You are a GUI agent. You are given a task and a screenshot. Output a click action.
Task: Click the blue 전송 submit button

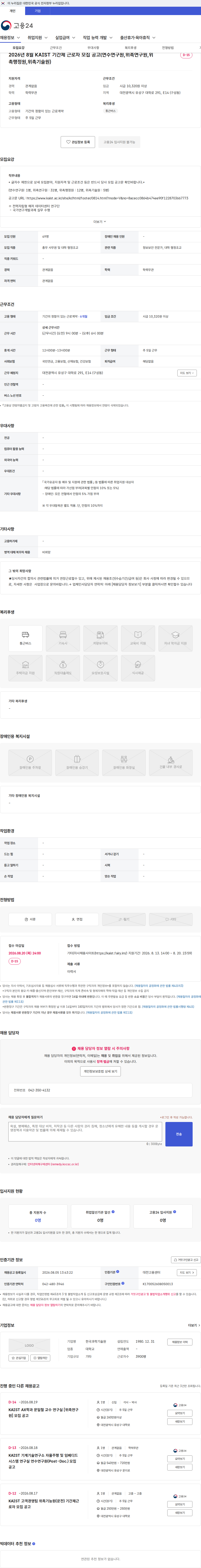tap(179, 1134)
